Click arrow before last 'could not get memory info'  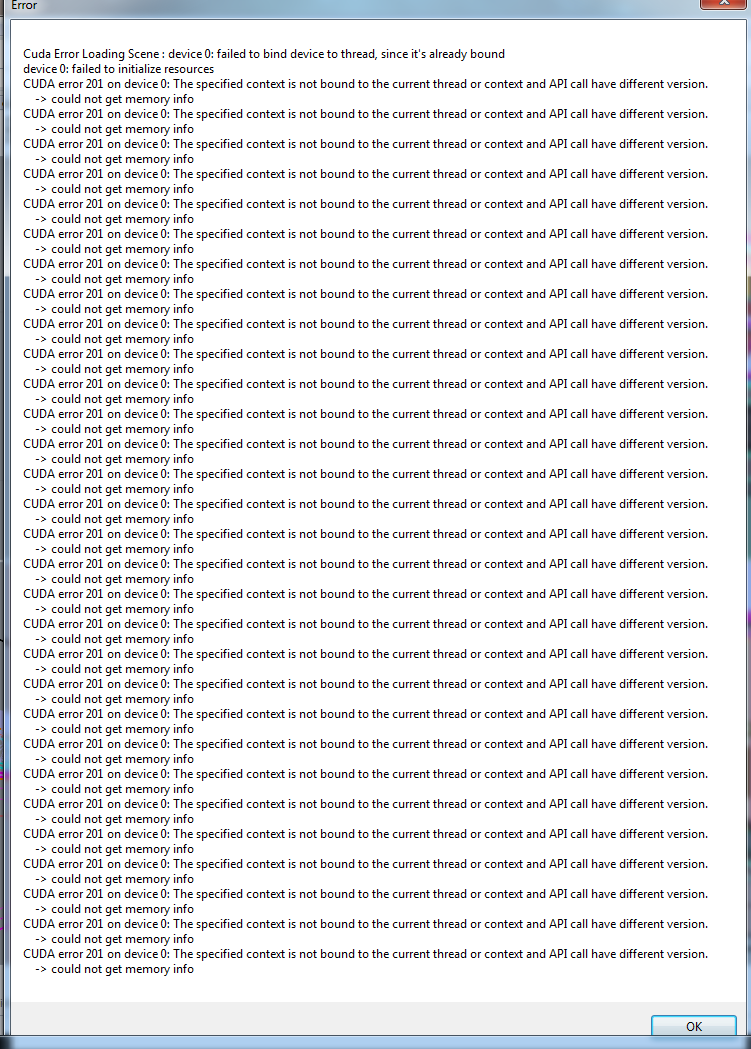pyautogui.click(x=41, y=969)
